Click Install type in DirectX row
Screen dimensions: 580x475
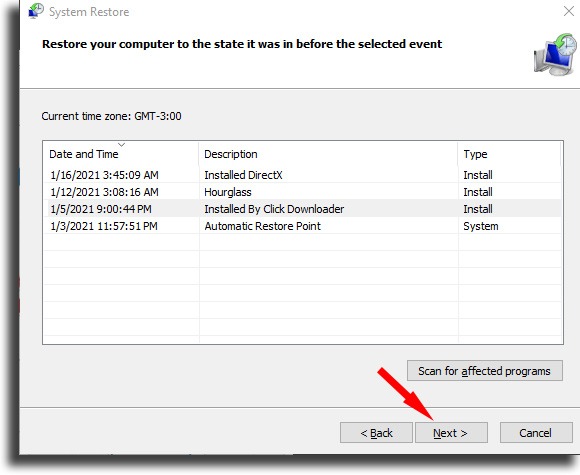point(478,175)
